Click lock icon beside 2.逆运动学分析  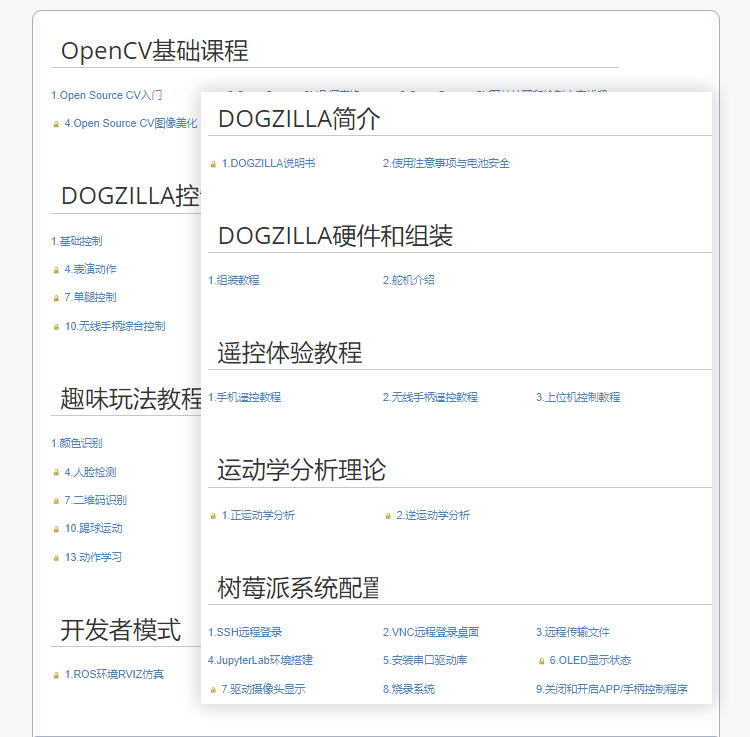coord(388,516)
